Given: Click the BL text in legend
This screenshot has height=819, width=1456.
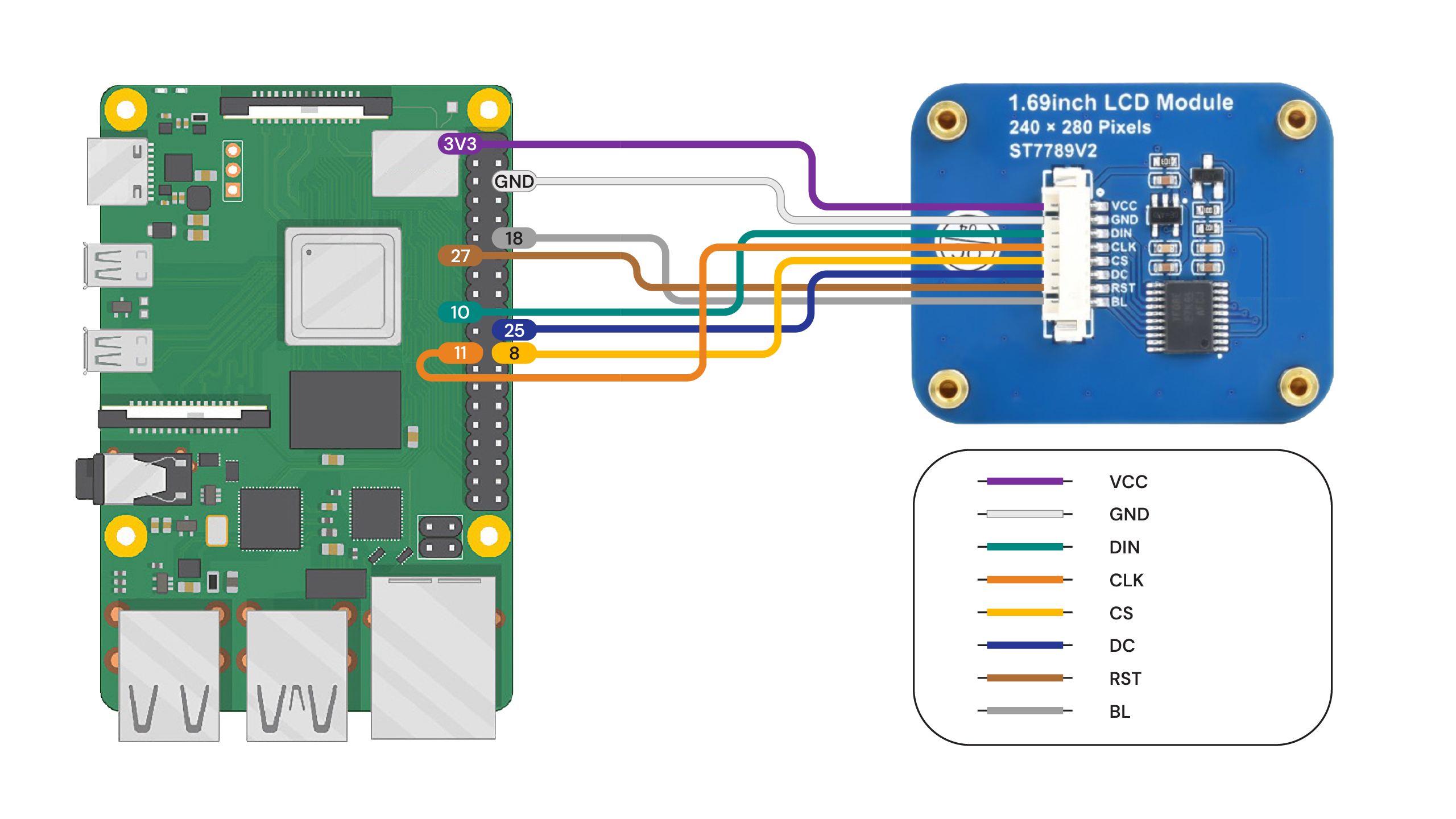Looking at the screenshot, I should 1119,712.
